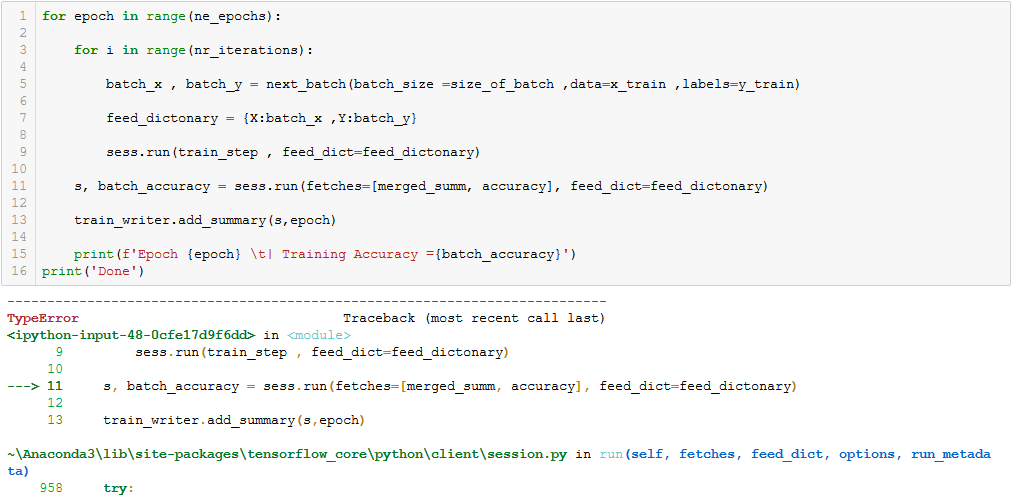1022x499 pixels.
Task: Click the '958 try:' traceback line
Action: 87,487
